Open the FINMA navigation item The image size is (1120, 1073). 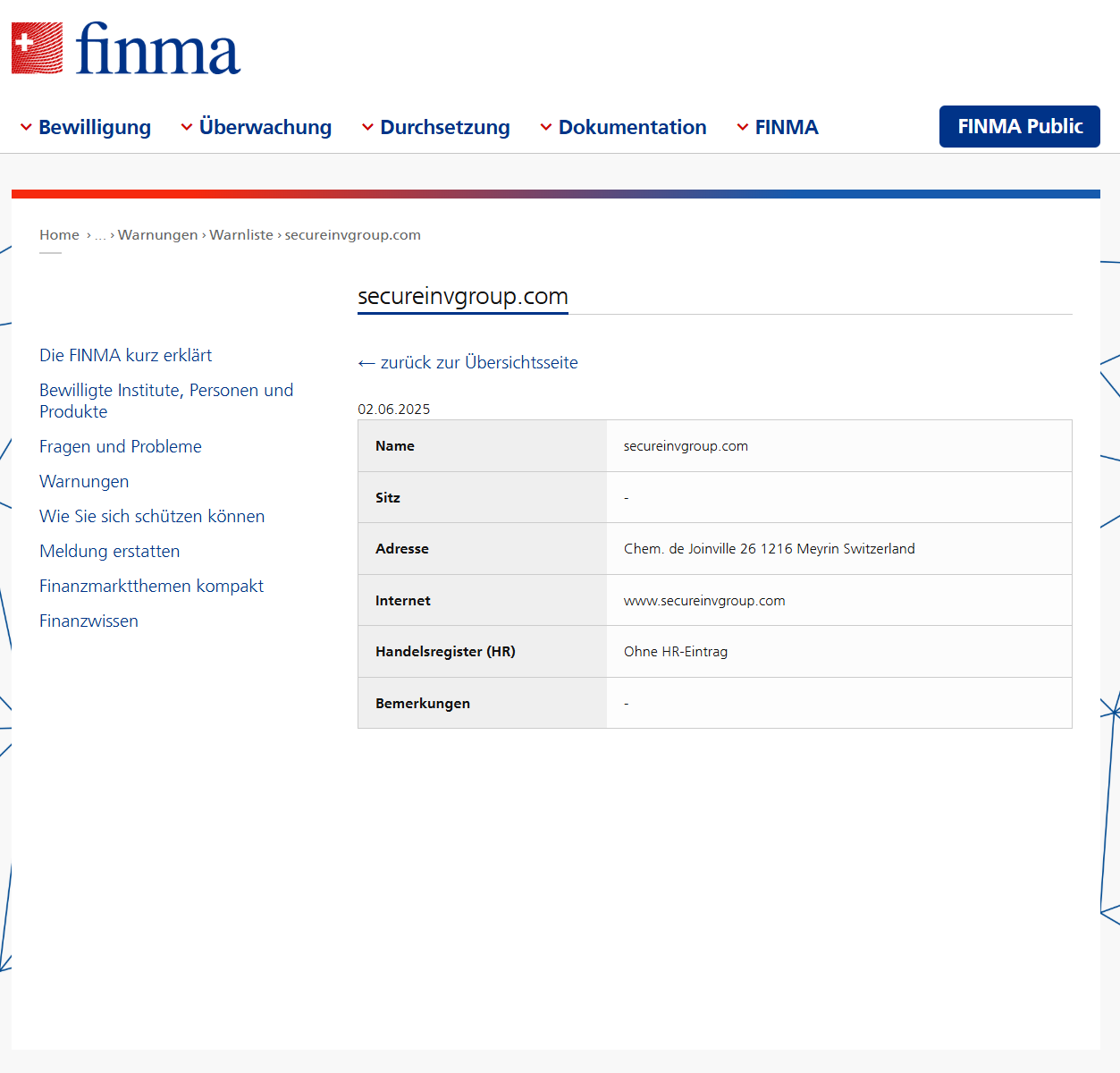(787, 127)
